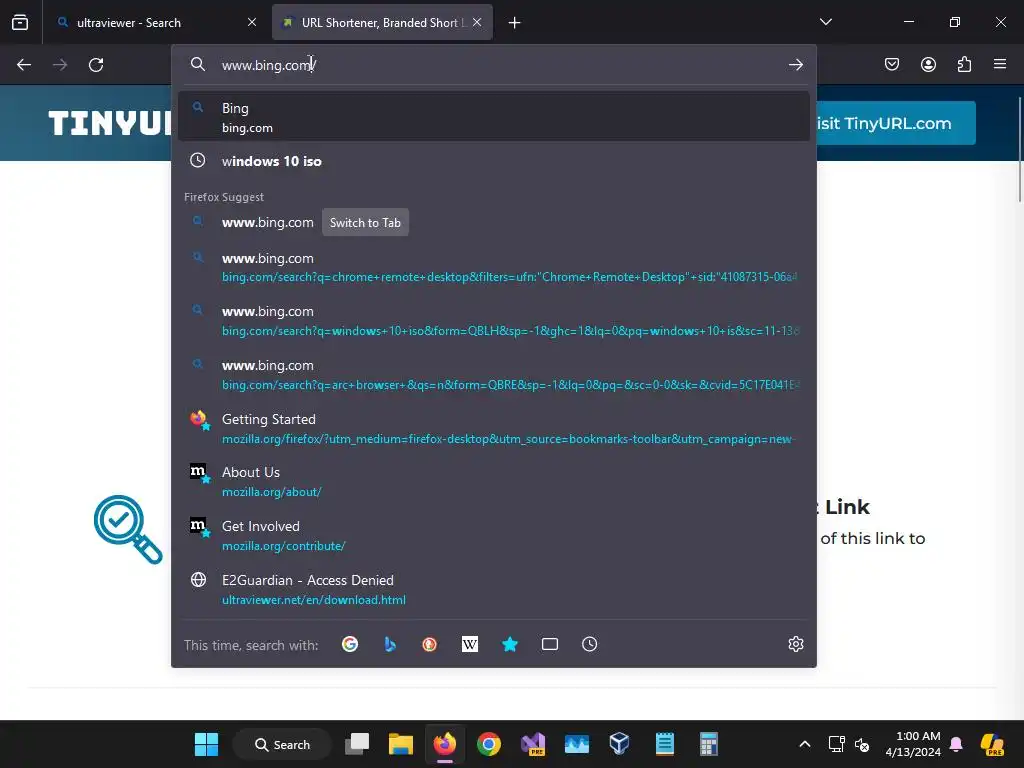Go forward one page
Image resolution: width=1024 pixels, height=768 pixels.
[60, 65]
